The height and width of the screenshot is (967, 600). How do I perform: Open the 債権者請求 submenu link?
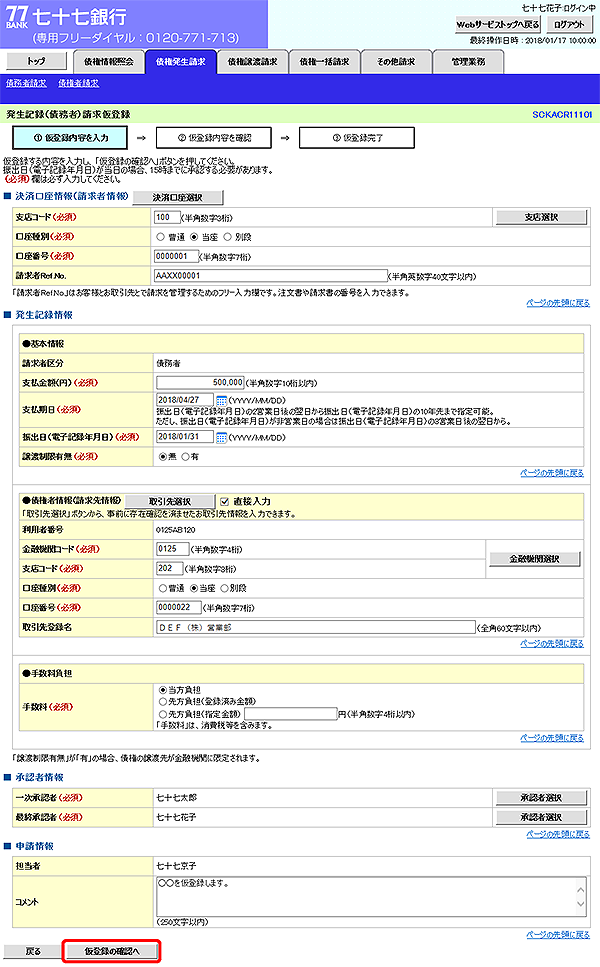pyautogui.click(x=78, y=83)
